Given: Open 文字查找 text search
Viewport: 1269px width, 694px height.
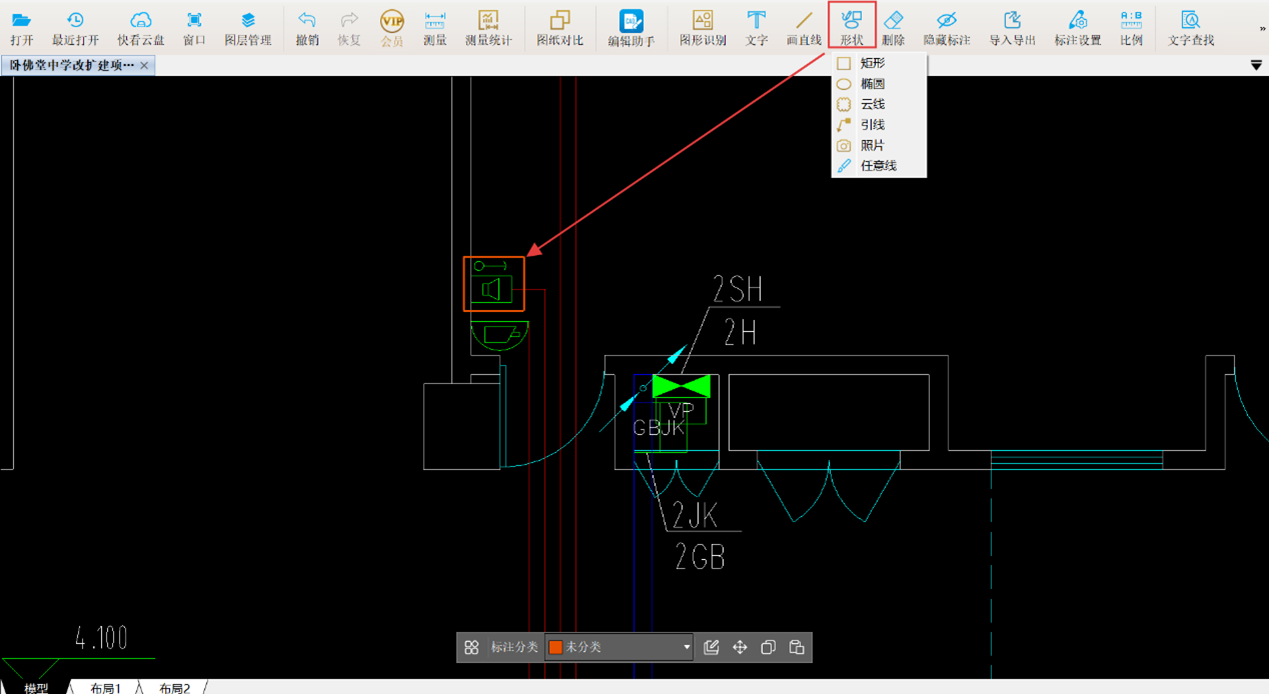Looking at the screenshot, I should [1191, 27].
